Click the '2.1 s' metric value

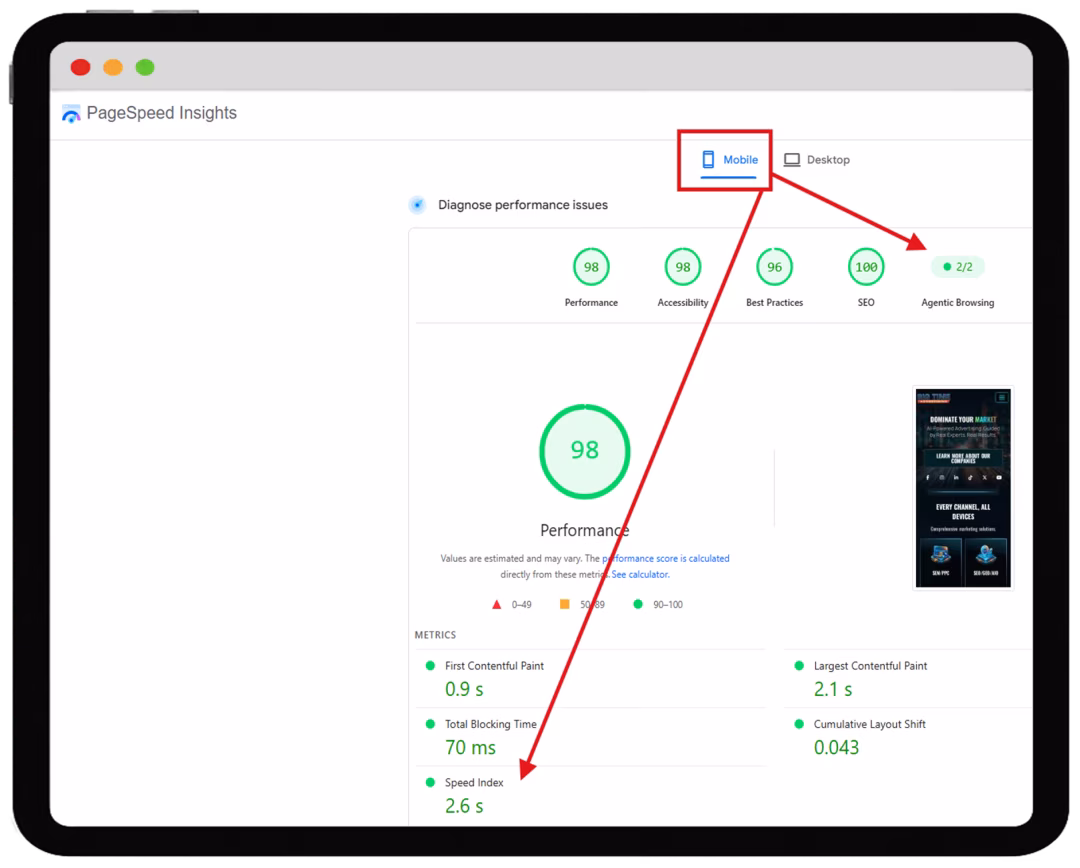click(x=833, y=689)
